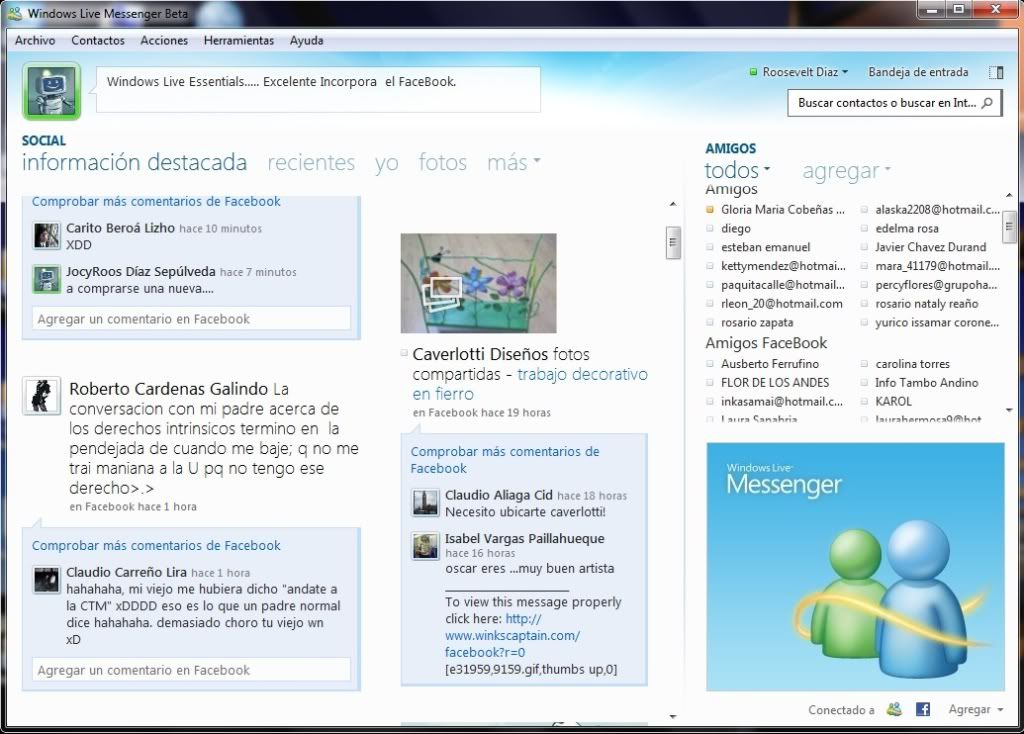
Task: Open the Contactos menu
Action: 98,40
